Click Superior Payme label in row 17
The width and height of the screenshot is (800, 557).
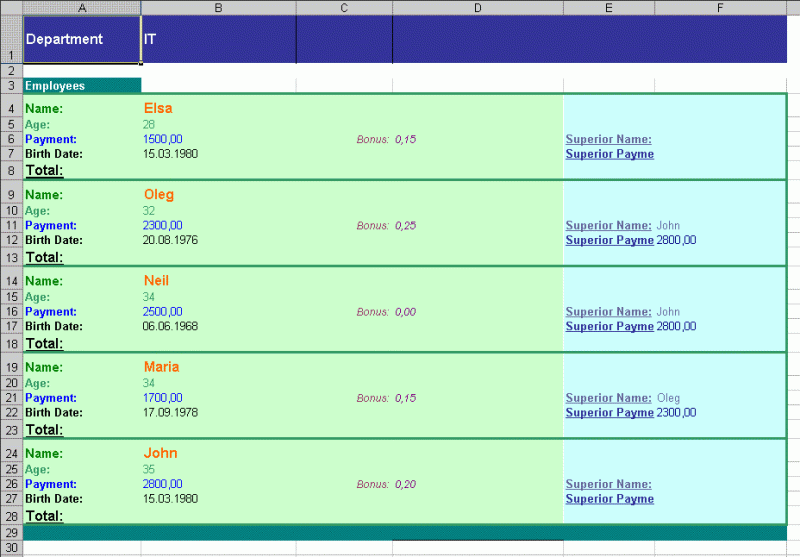click(x=610, y=326)
